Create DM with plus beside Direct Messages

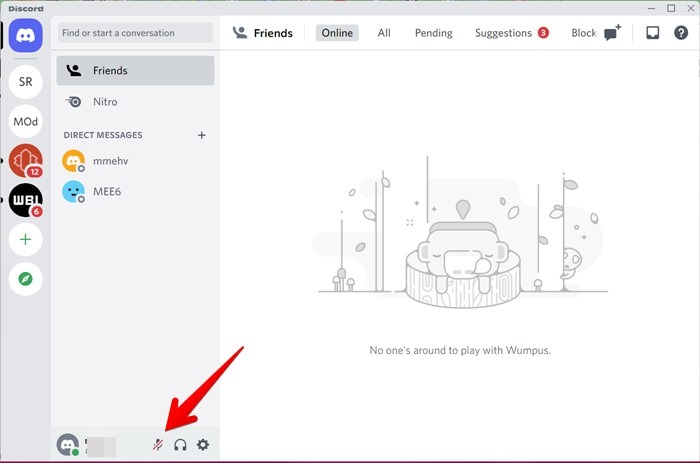201,135
